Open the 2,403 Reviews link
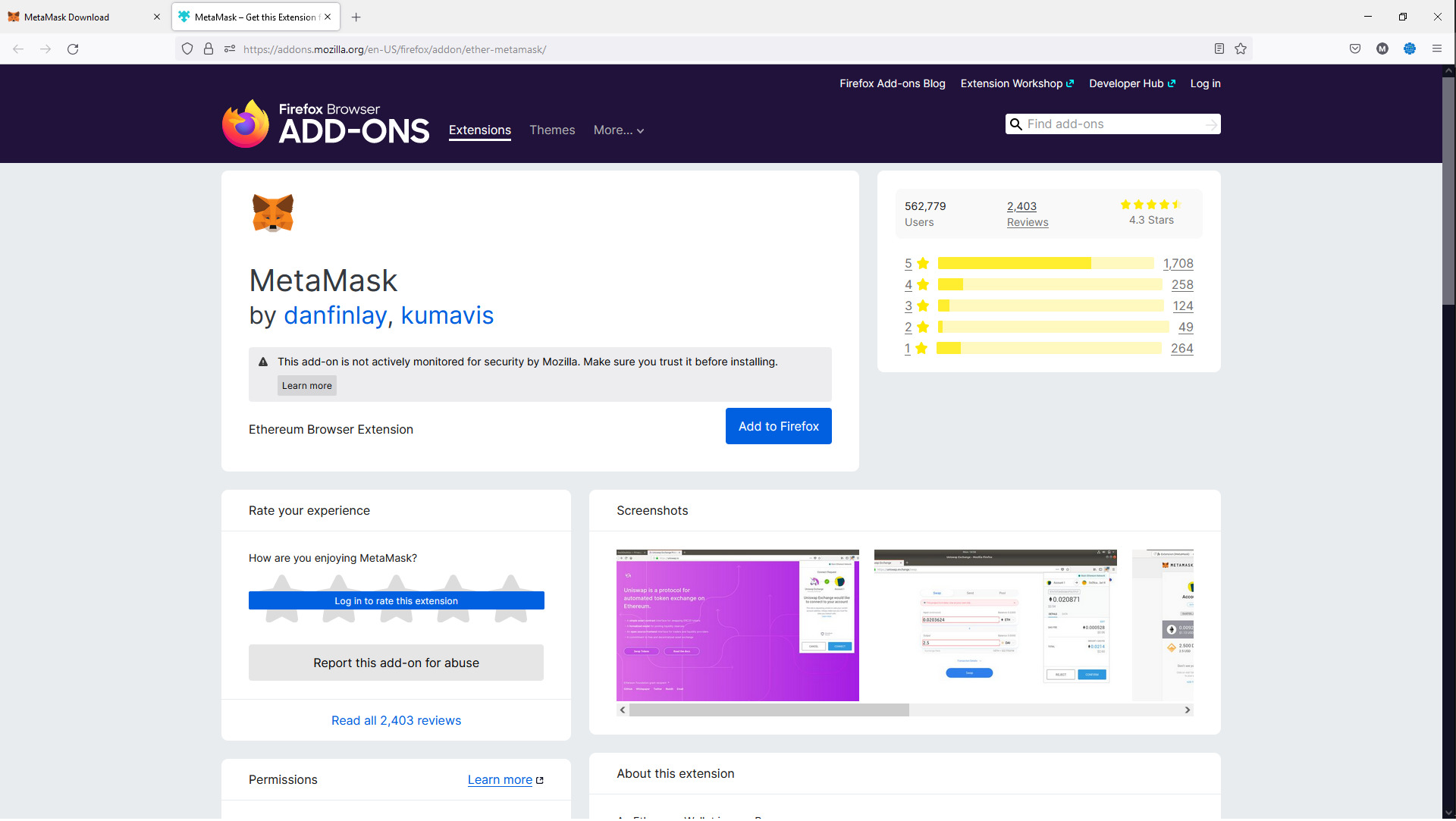Image resolution: width=1456 pixels, height=821 pixels. [1028, 215]
